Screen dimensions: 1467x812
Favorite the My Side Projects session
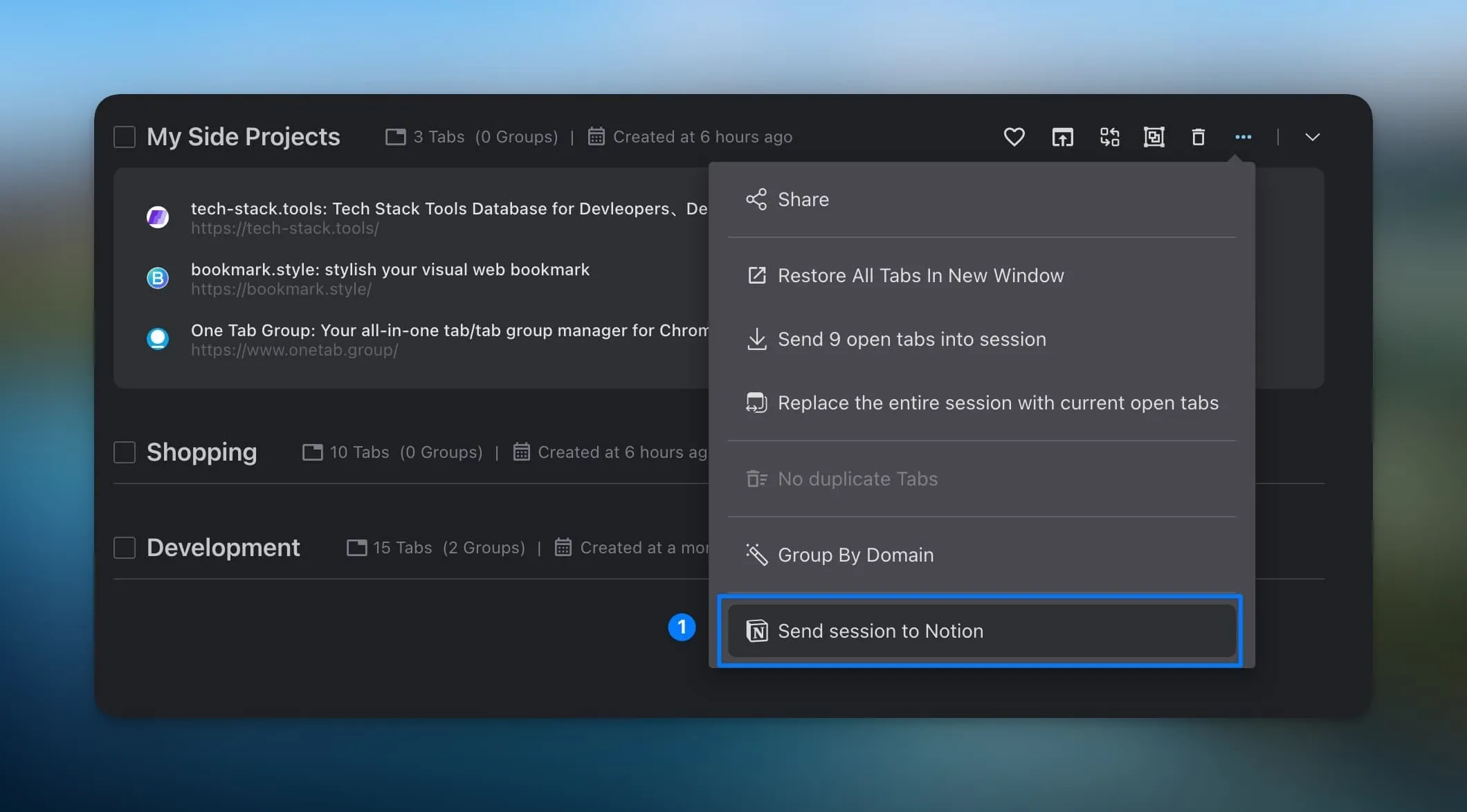(x=1013, y=136)
